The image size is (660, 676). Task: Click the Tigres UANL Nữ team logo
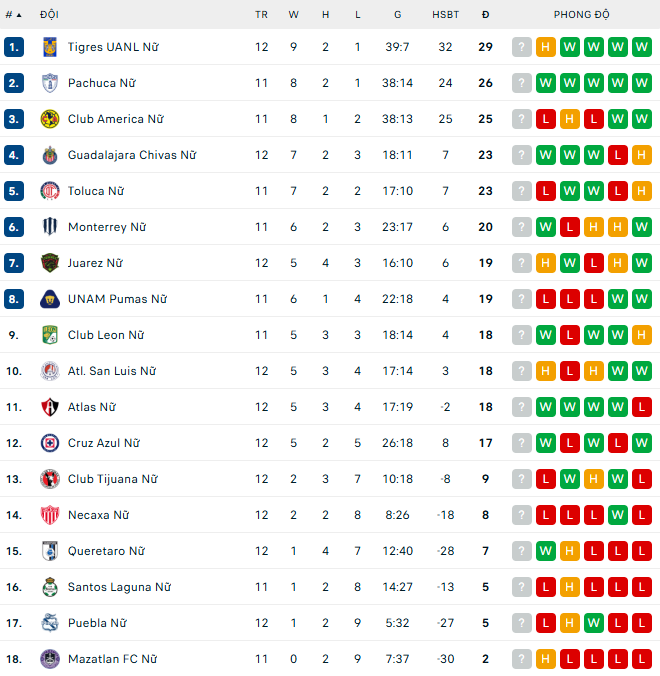tap(49, 47)
